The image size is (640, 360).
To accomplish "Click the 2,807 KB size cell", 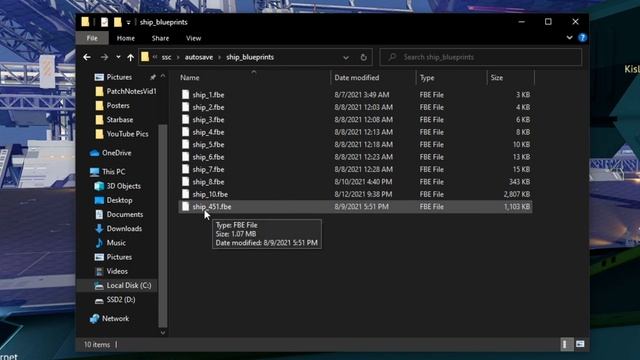I will point(516,194).
